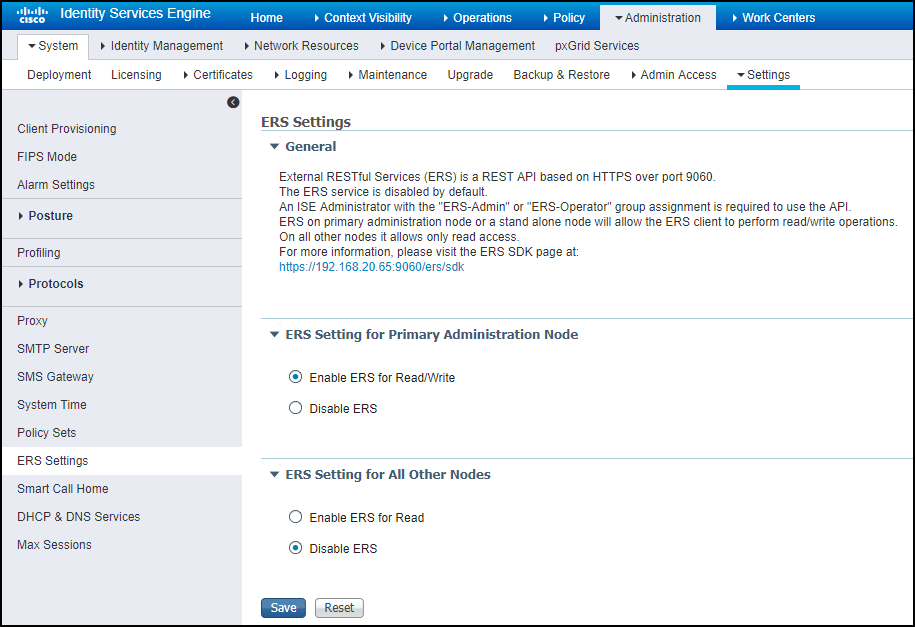Open the Operations menu
Screen dimensions: 915x627
[477, 18]
